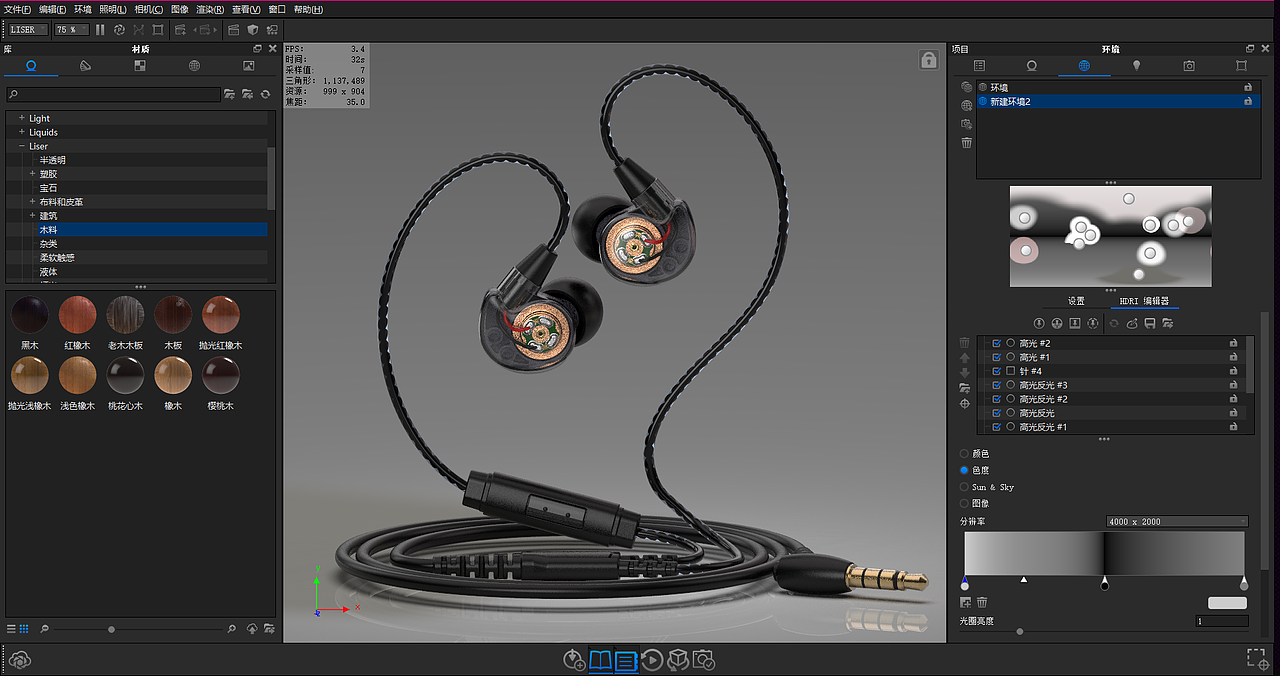Expand the Liquids folder in library tree
The width and height of the screenshot is (1280, 676).
click(x=21, y=132)
